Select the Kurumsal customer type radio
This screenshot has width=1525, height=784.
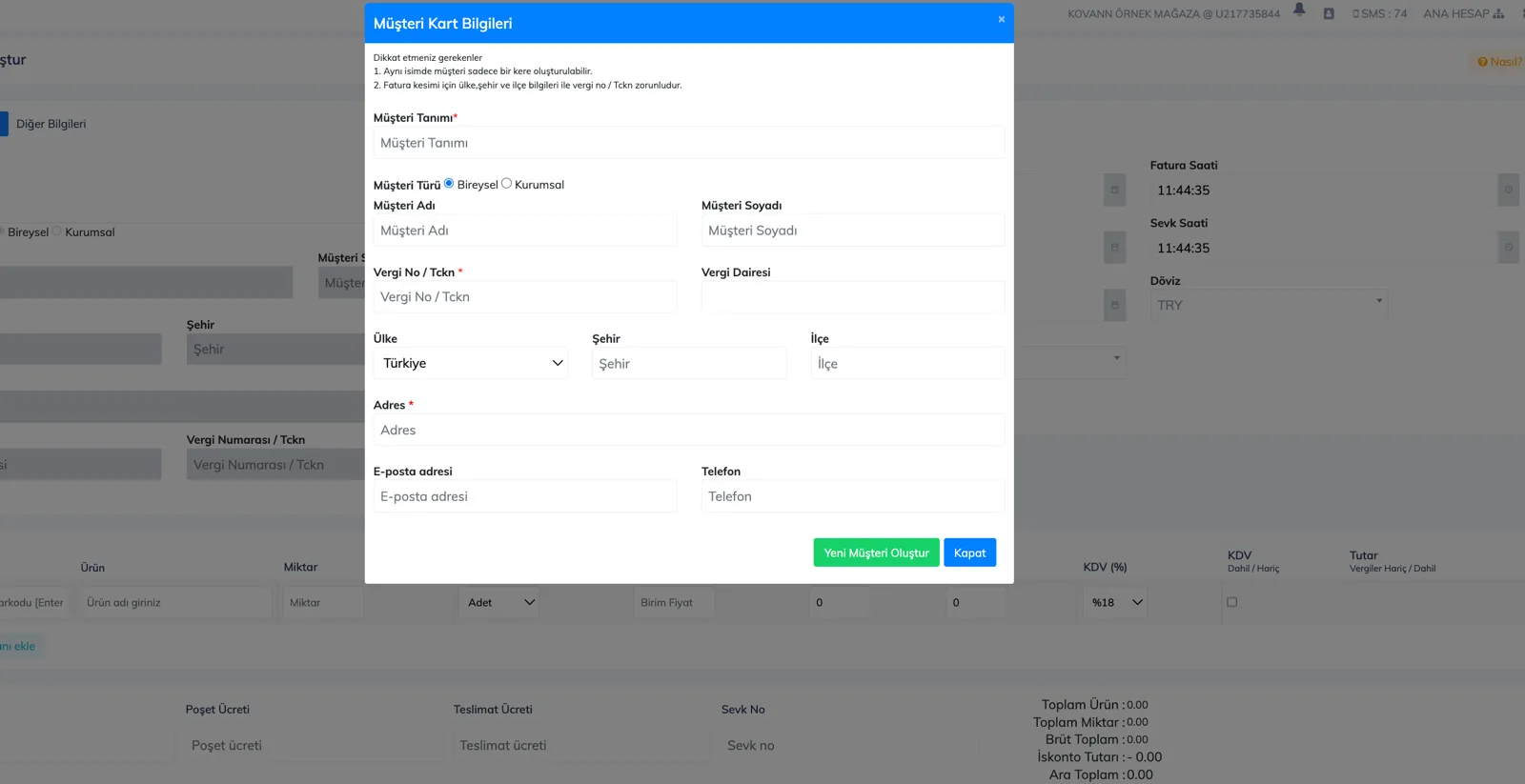tap(506, 184)
